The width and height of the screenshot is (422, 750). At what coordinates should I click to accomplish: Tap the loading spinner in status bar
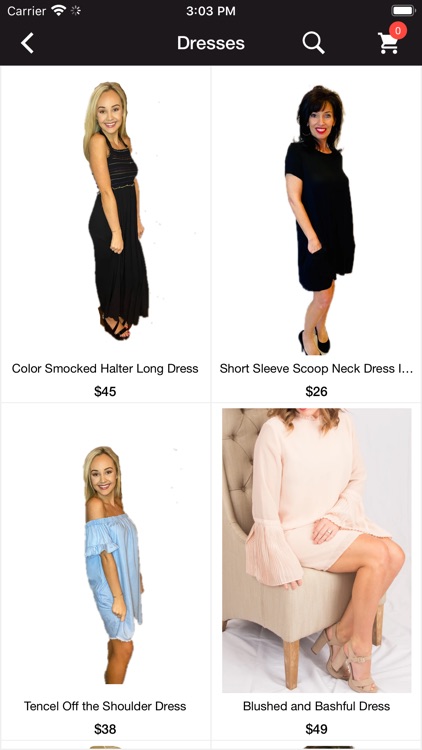[76, 10]
